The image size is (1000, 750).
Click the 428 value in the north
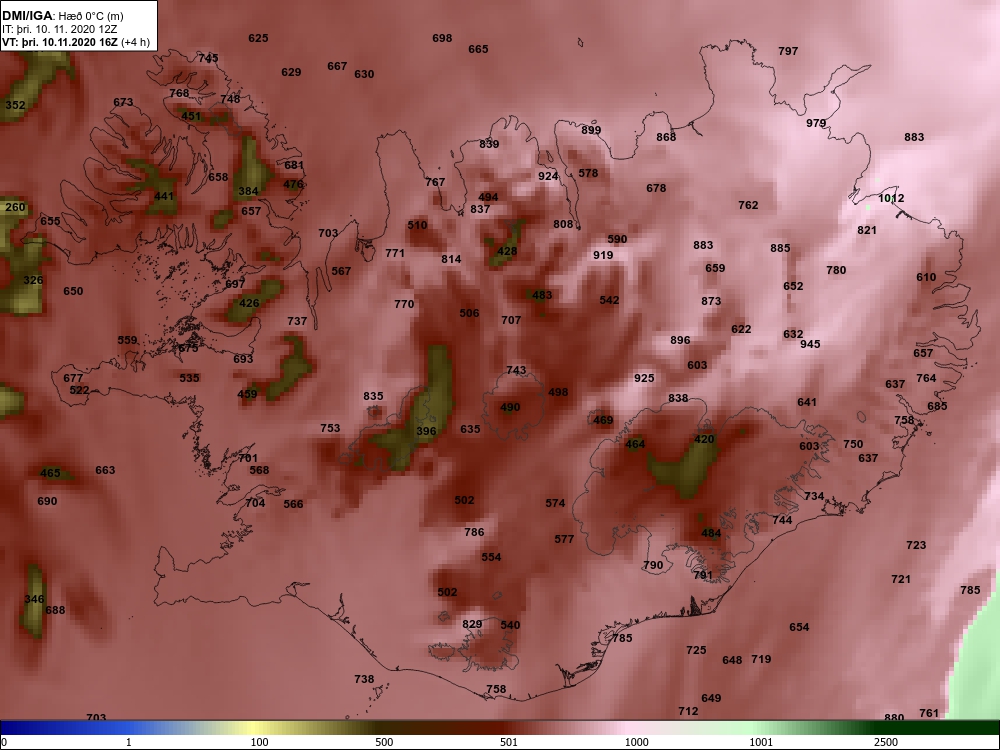[507, 251]
